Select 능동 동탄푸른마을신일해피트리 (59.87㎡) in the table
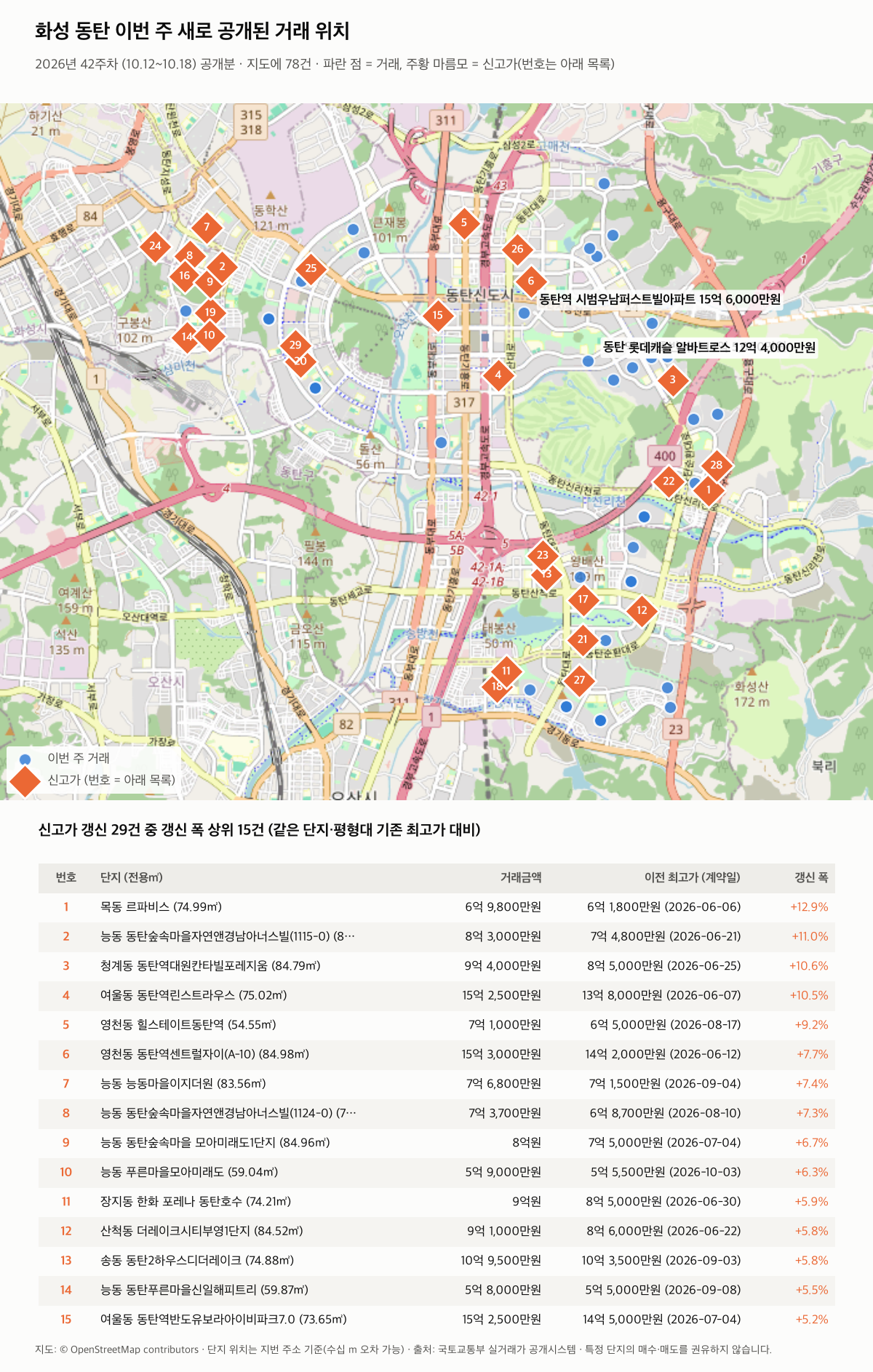Screen dimensions: 873x1372 coord(204,1290)
